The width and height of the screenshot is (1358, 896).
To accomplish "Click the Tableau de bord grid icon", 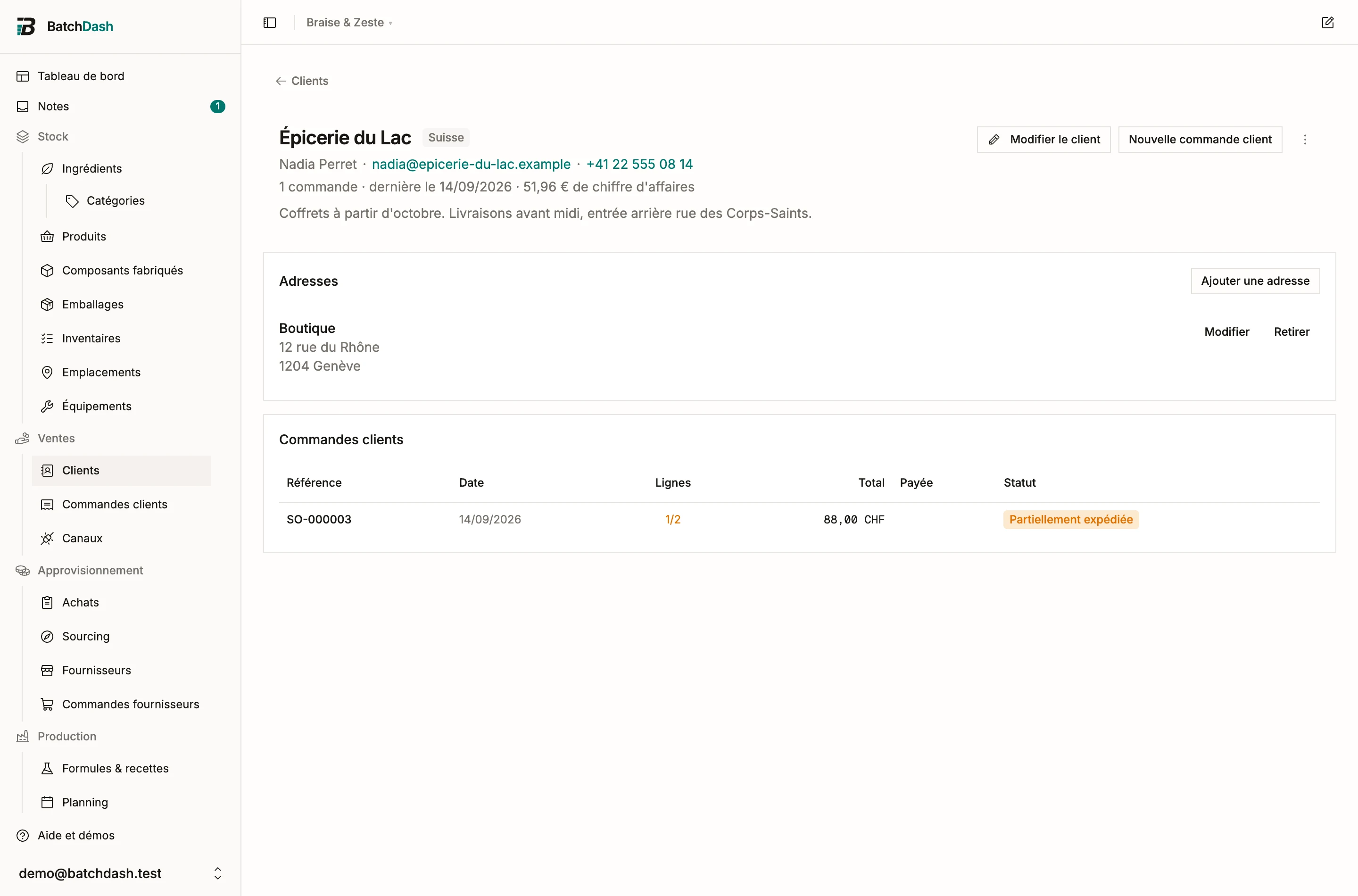I will click(23, 76).
